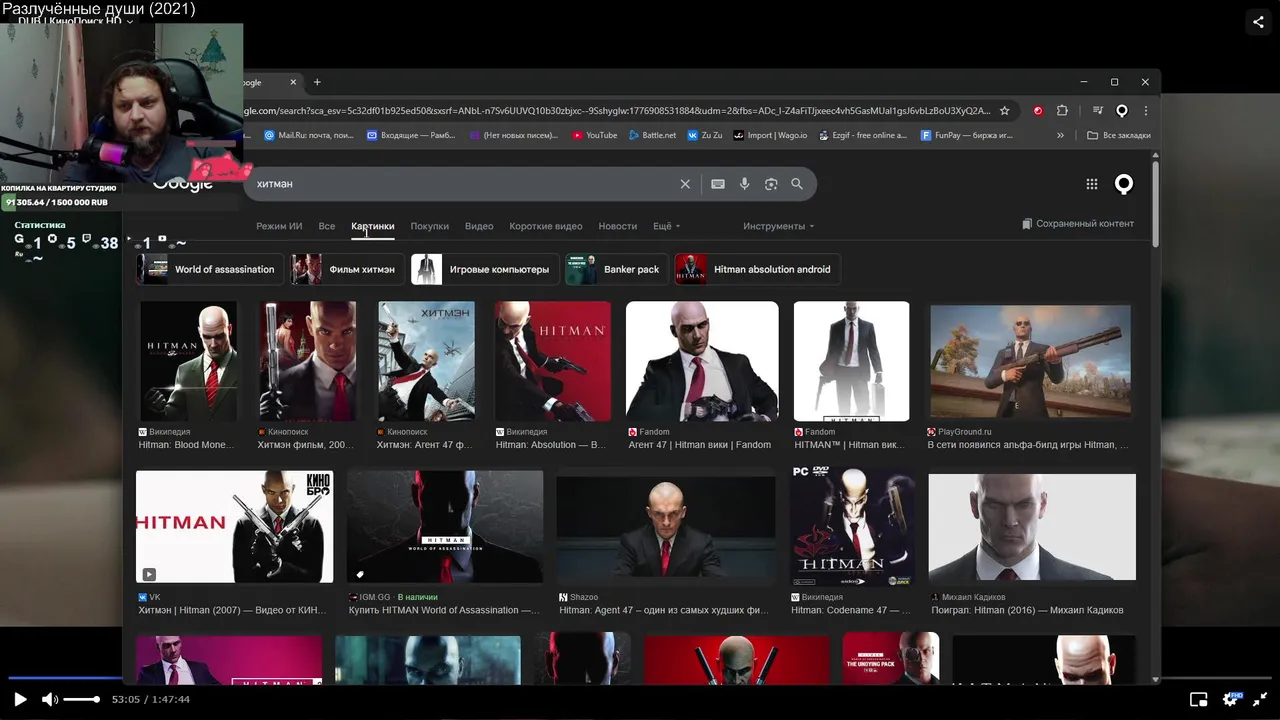
Task: Open the Import | Wago.io bookmark
Action: [770, 135]
